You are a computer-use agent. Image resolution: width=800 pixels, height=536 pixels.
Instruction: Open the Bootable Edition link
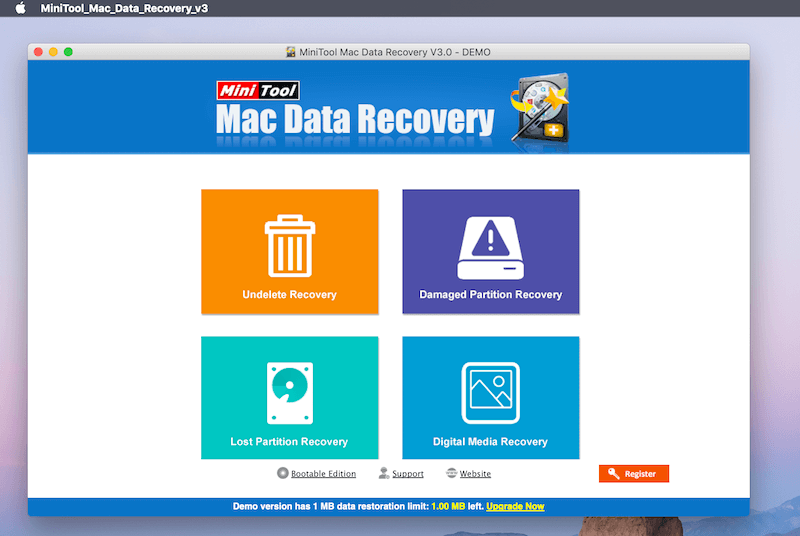coord(323,474)
